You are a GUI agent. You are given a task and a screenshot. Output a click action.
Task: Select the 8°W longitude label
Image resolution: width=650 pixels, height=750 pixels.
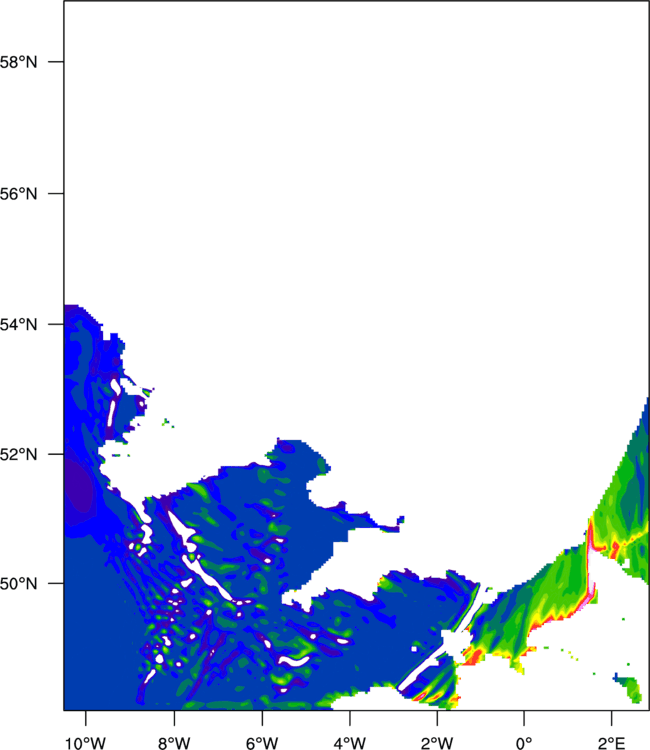174,743
